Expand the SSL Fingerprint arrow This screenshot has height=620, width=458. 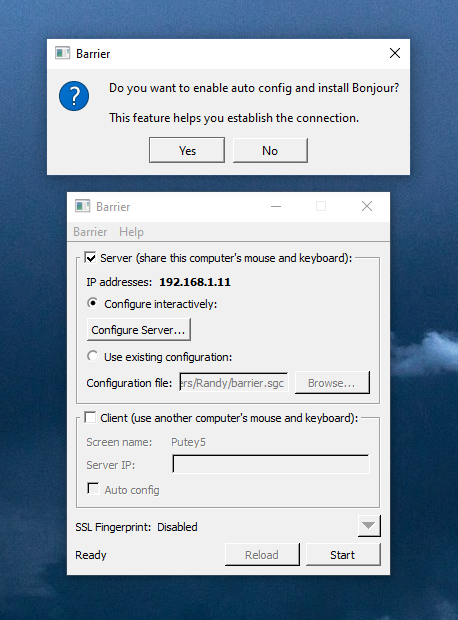click(369, 526)
